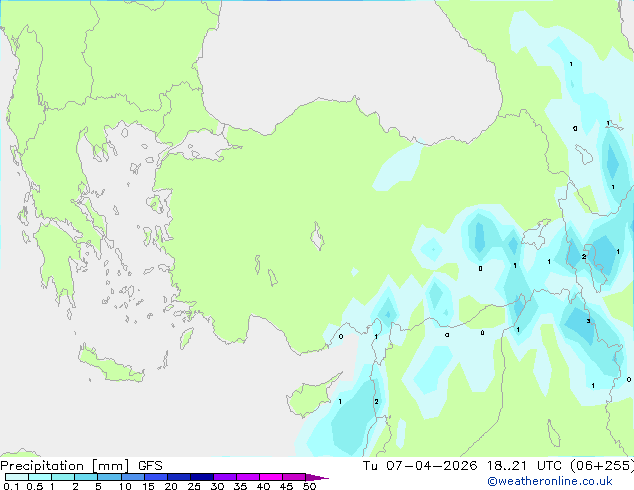Click the island of Cyprus on the map
634x490 pixels.
coord(311,397)
